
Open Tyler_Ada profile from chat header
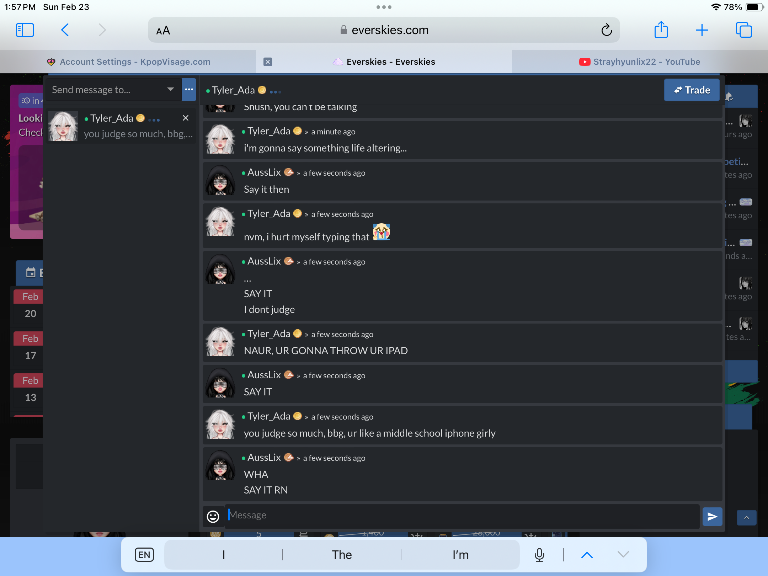pyautogui.click(x=233, y=90)
